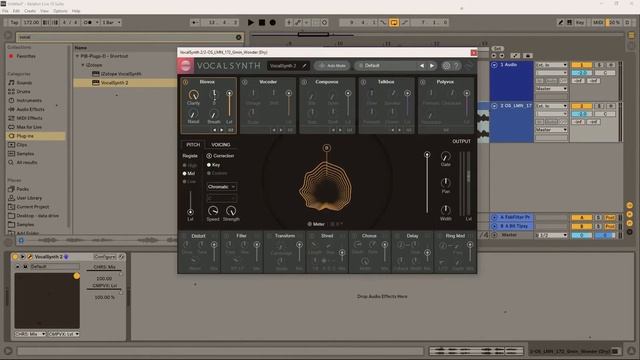Open the 1 Audio track Master output dropdown
Screen dimensions: 640x360
[x=551, y=89]
